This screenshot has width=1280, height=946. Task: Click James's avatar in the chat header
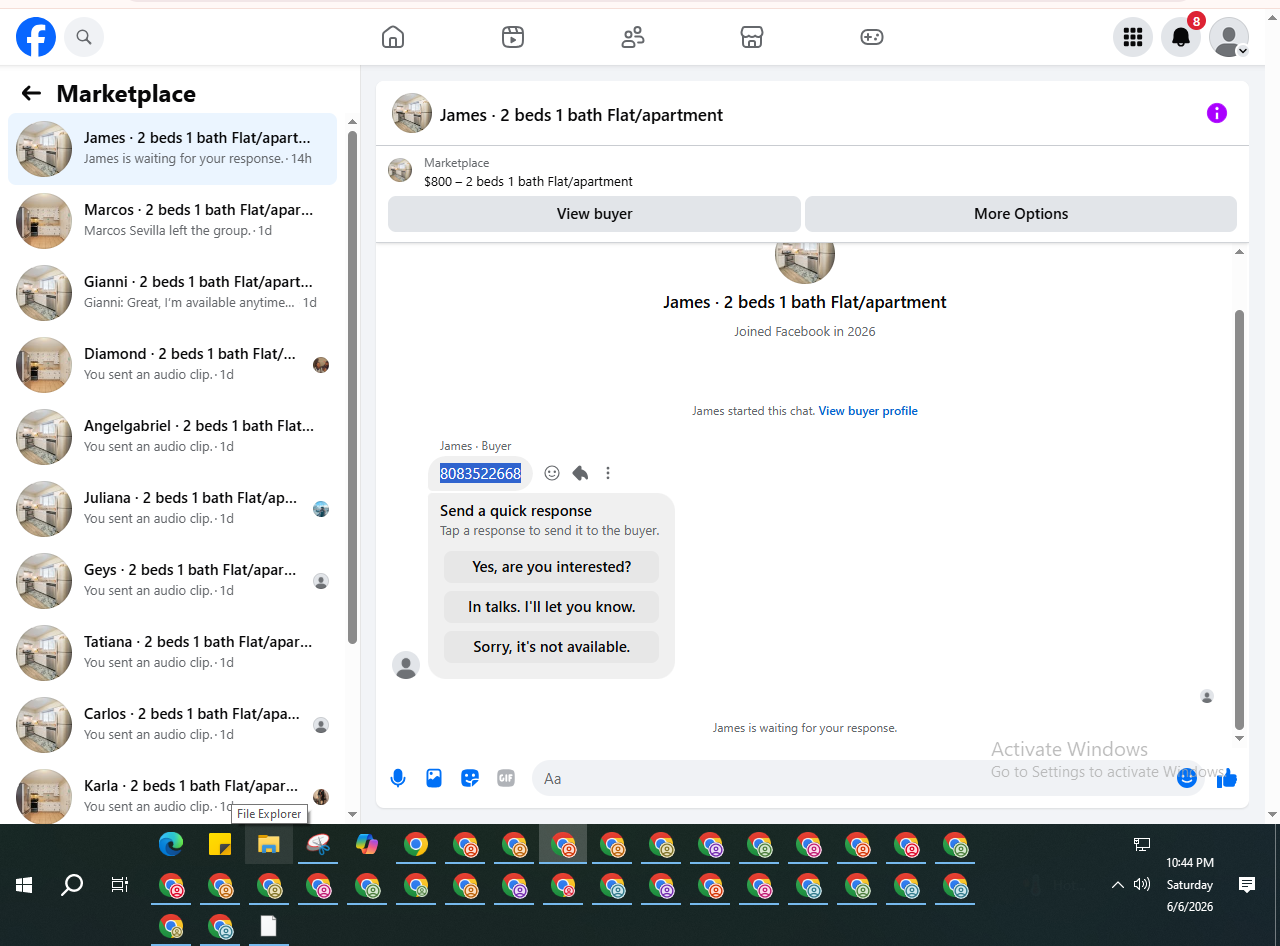pos(412,114)
